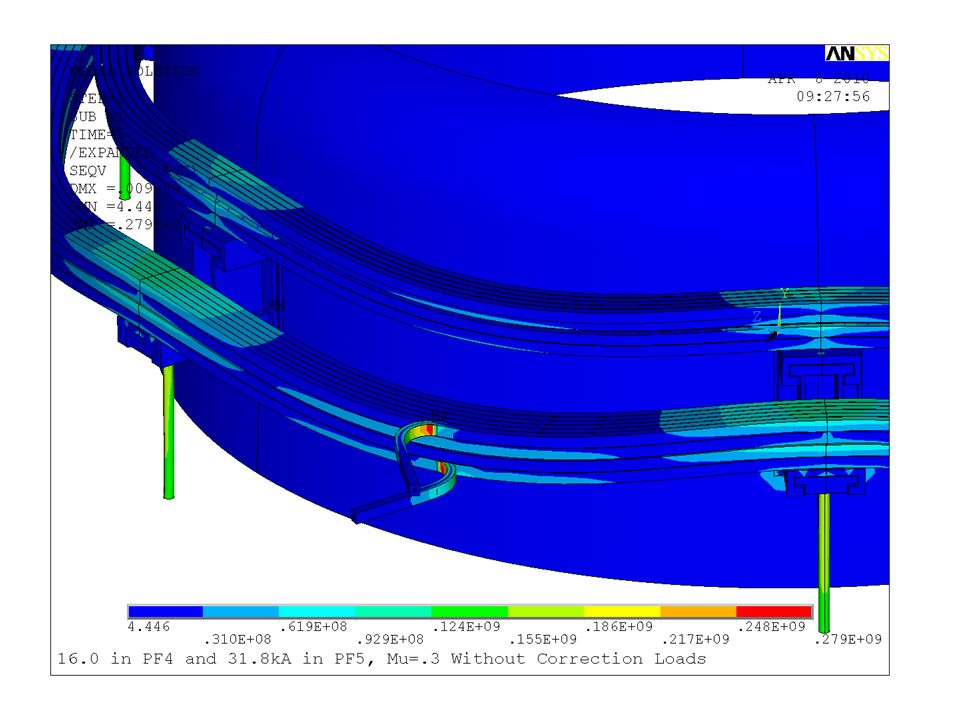Click the coordinate triad Y axis marker
960x720 pixels.
[x=783, y=294]
